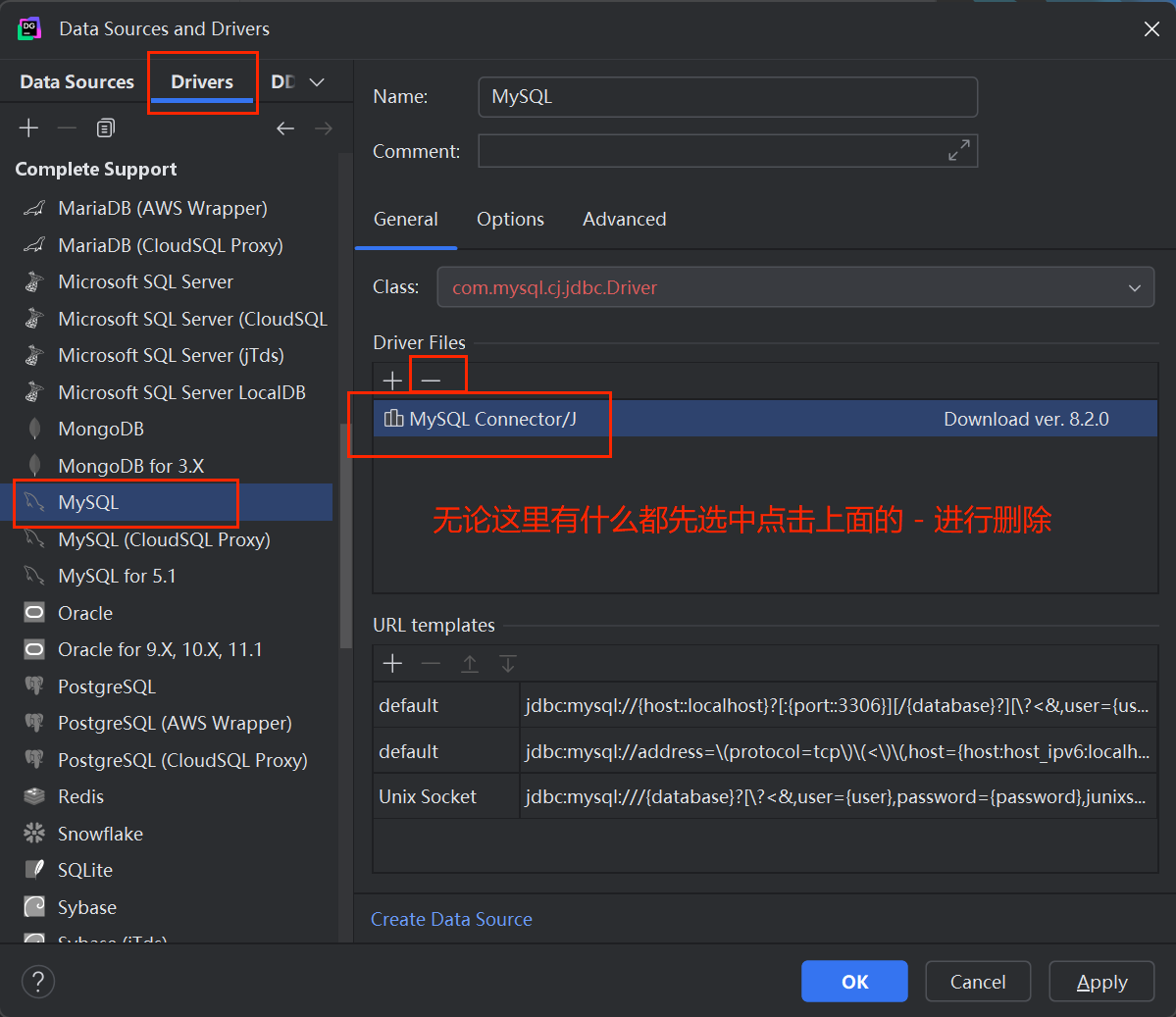Close the Data Sources and Drivers dialog
This screenshot has height=1017, width=1176.
pos(1151,28)
